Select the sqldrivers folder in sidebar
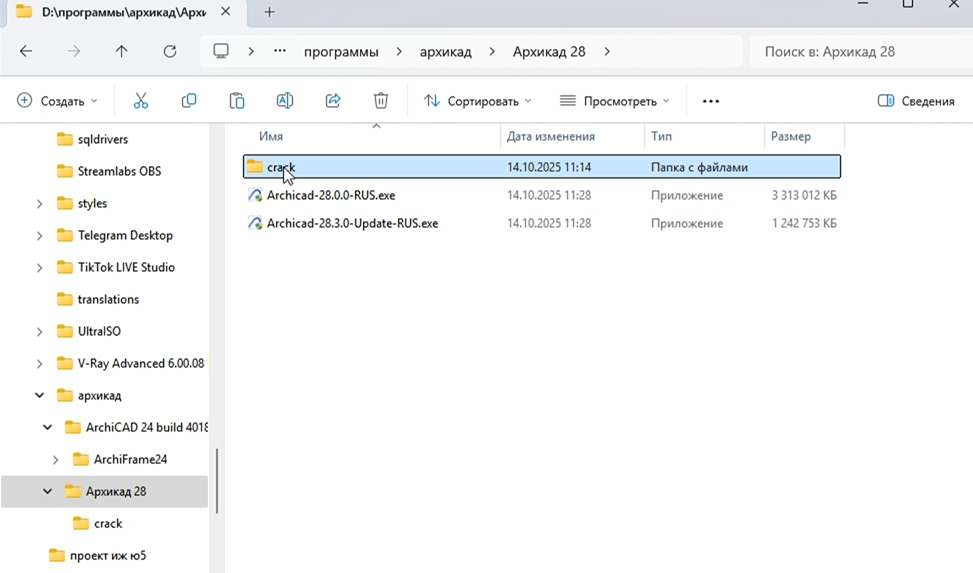The height and width of the screenshot is (573, 973). (x=103, y=139)
